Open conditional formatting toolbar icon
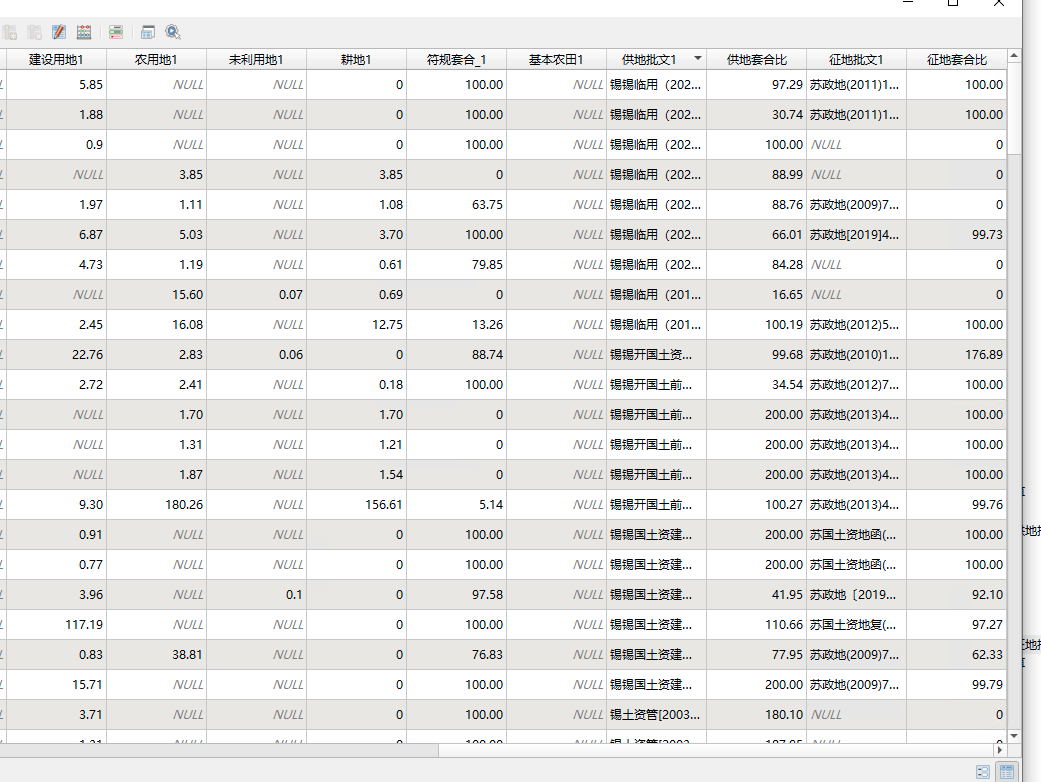 (116, 32)
